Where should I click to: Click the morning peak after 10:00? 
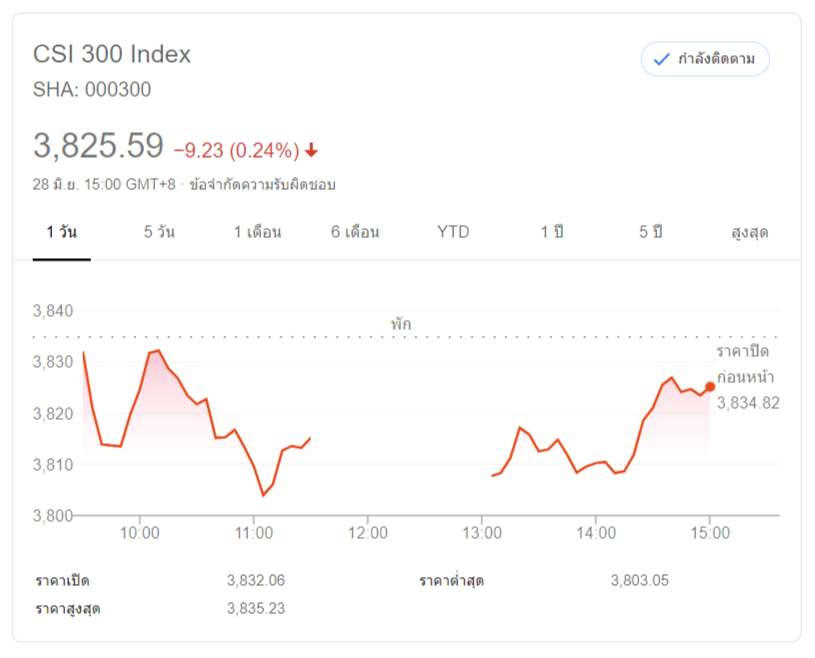(159, 351)
